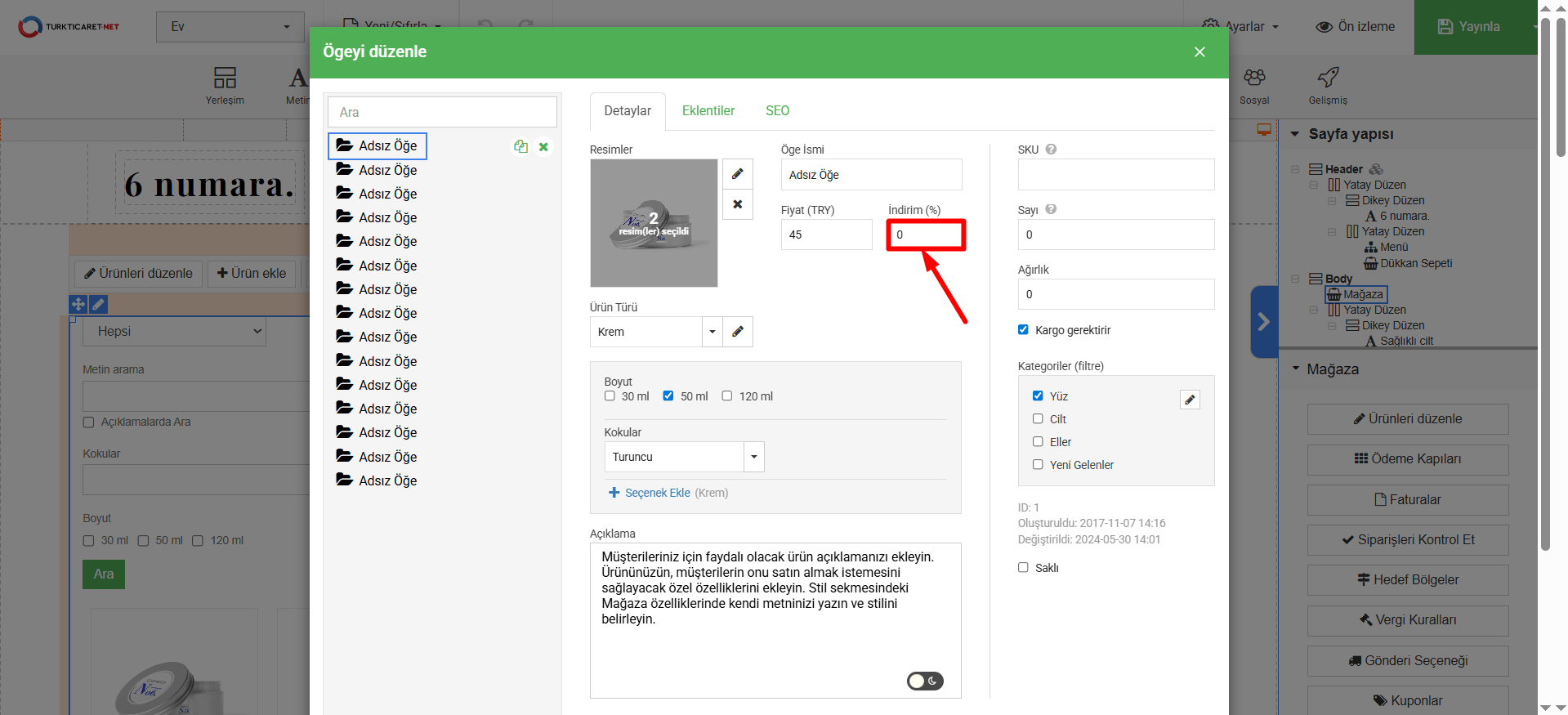Enable the 30 ml Boyut checkbox

point(610,396)
